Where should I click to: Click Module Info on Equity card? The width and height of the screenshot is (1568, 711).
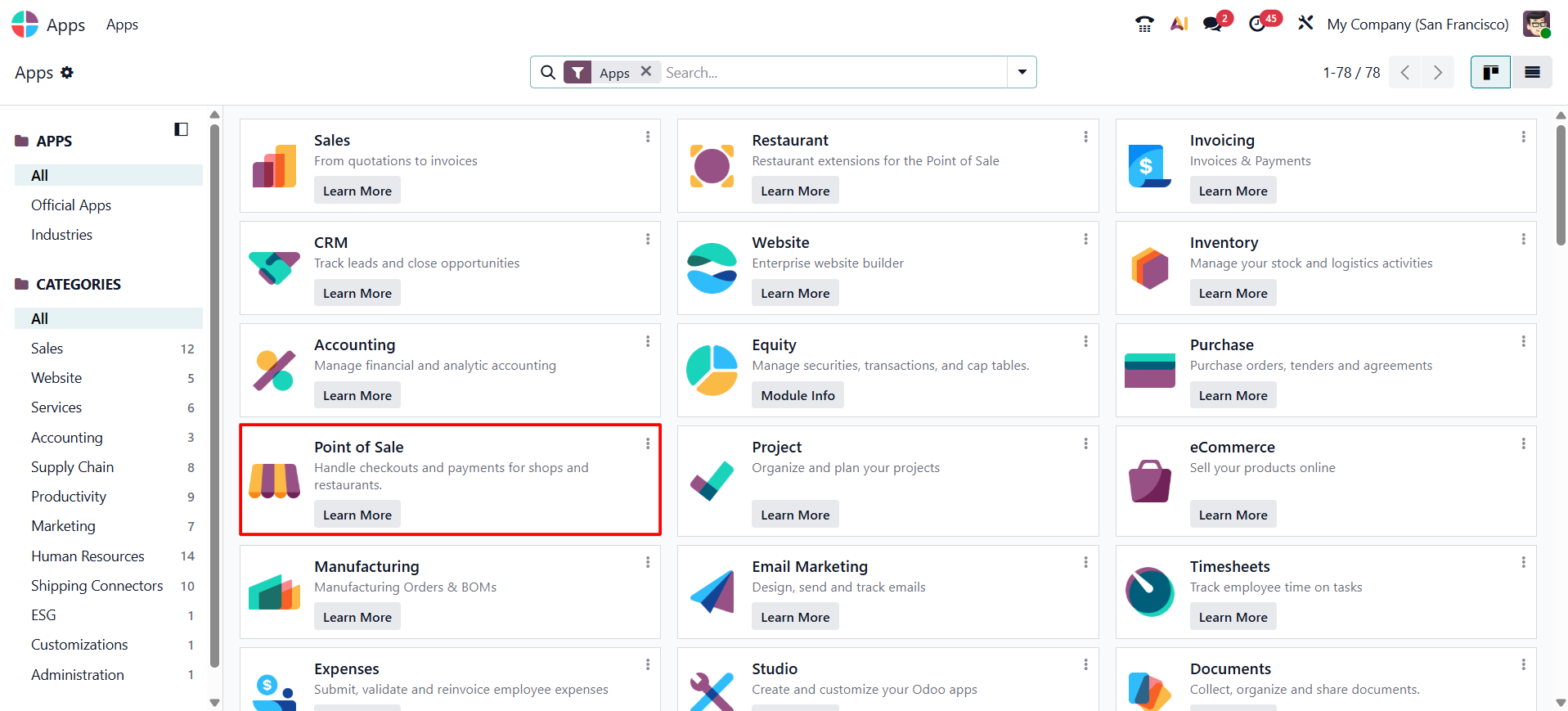[x=798, y=395]
